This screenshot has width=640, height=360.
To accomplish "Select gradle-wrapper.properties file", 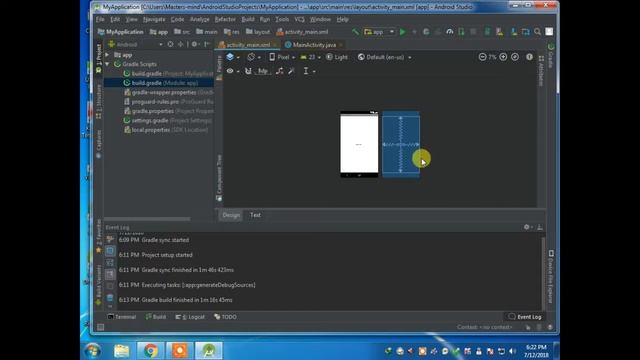I will click(168, 92).
